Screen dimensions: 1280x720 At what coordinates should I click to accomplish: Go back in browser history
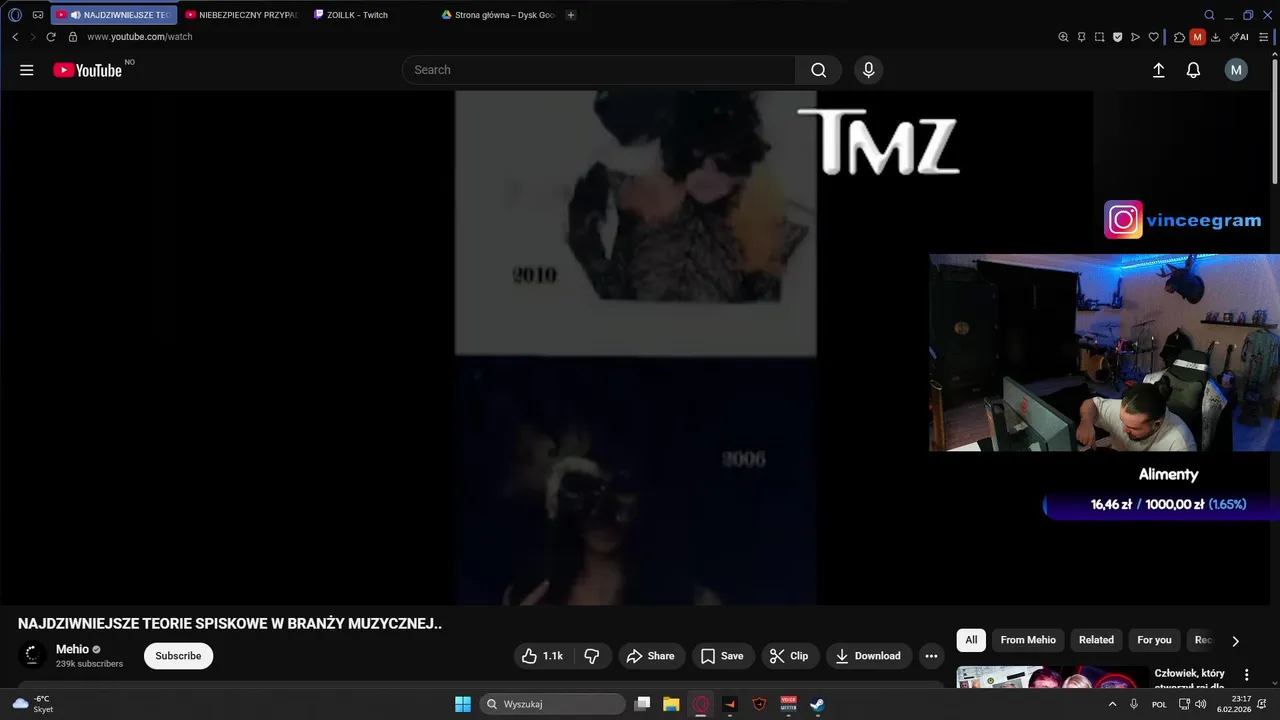(15, 37)
